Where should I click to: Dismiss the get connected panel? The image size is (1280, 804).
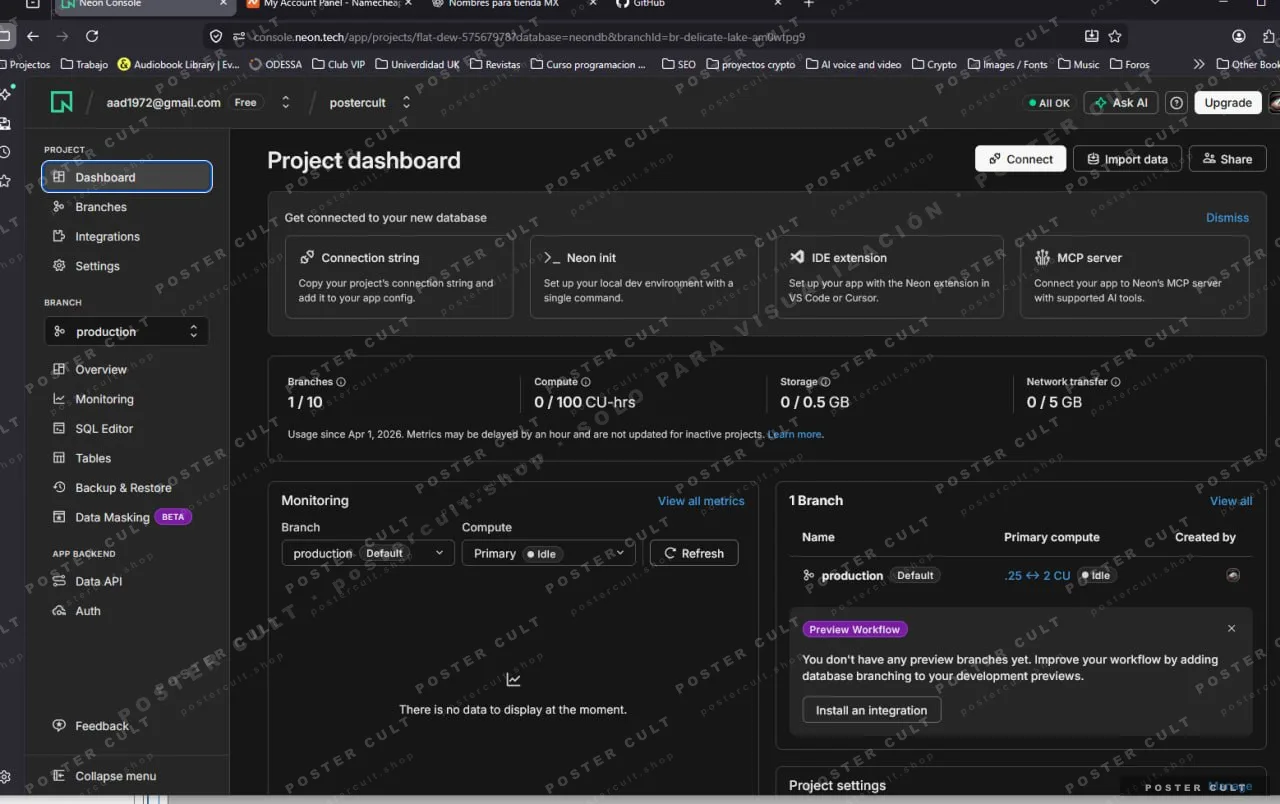1226,218
